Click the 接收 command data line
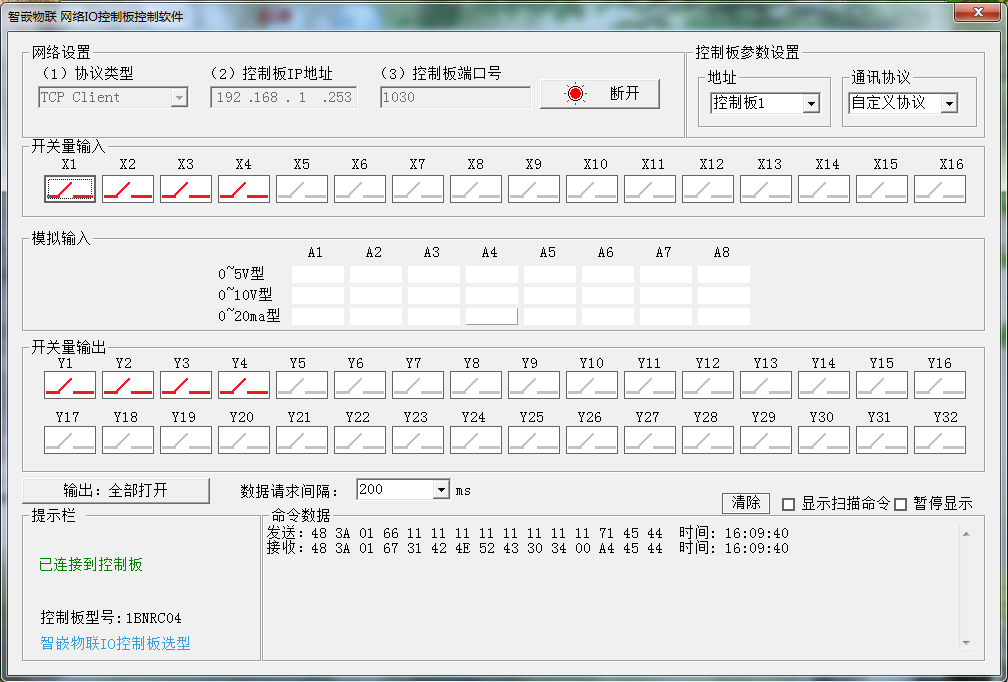The height and width of the screenshot is (682, 1008). 528,548
